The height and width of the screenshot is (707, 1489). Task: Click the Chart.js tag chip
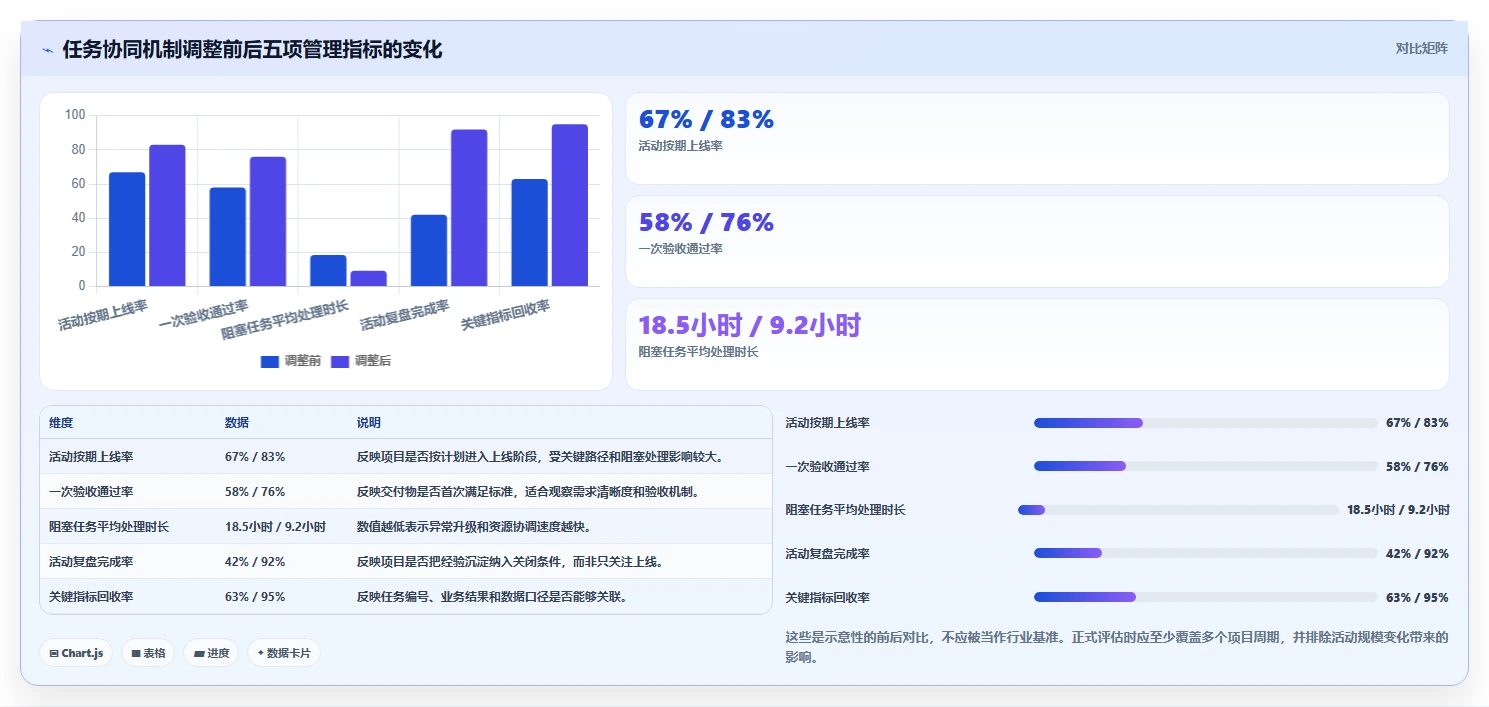click(77, 653)
